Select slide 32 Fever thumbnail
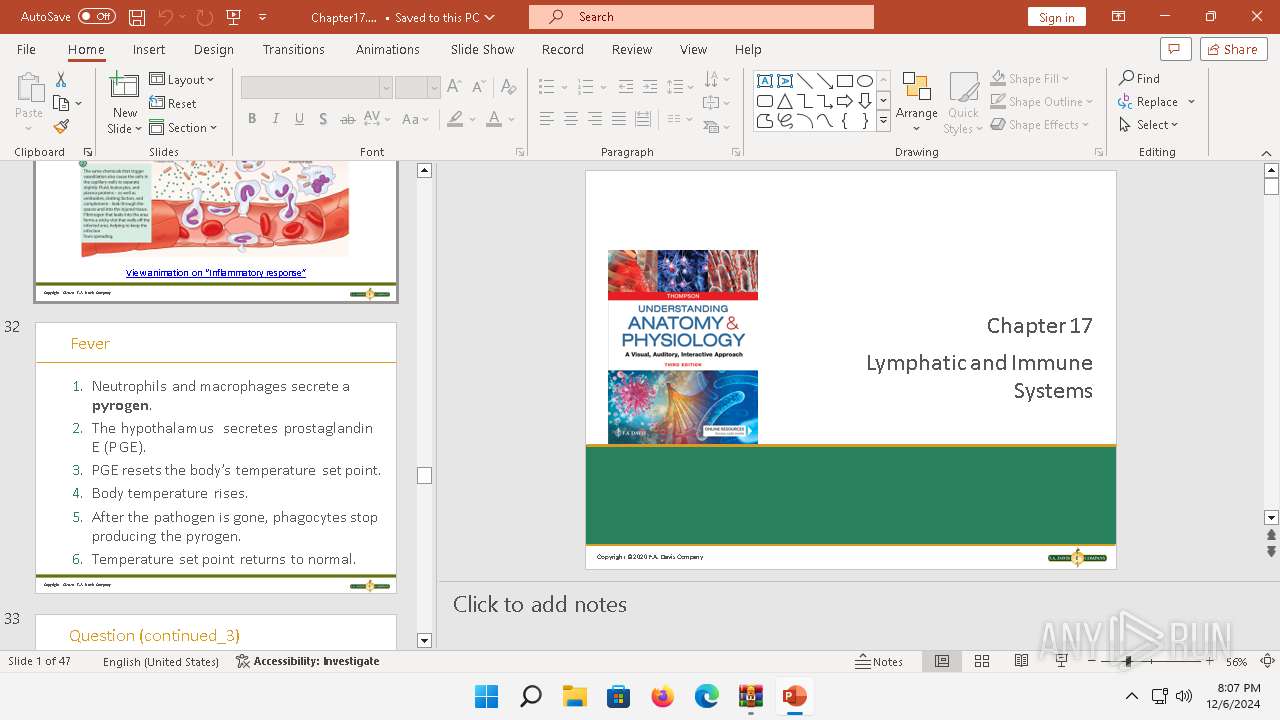The height and width of the screenshot is (720, 1280). pyautogui.click(x=216, y=457)
